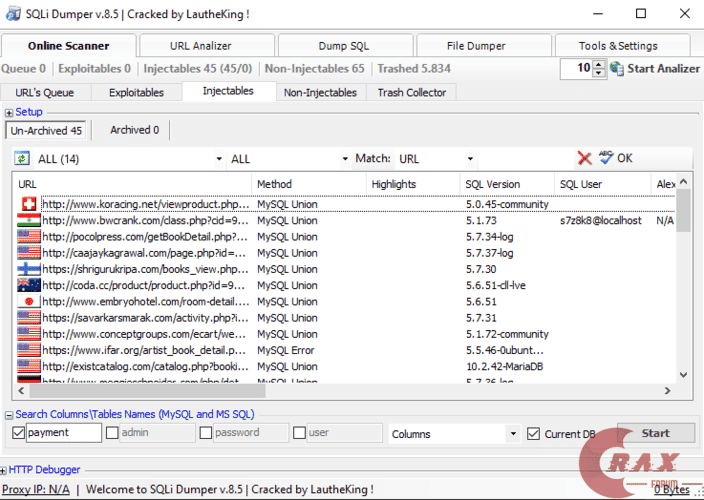Open the second ALL filter dropdown
This screenshot has width=704, height=500.
[345, 159]
